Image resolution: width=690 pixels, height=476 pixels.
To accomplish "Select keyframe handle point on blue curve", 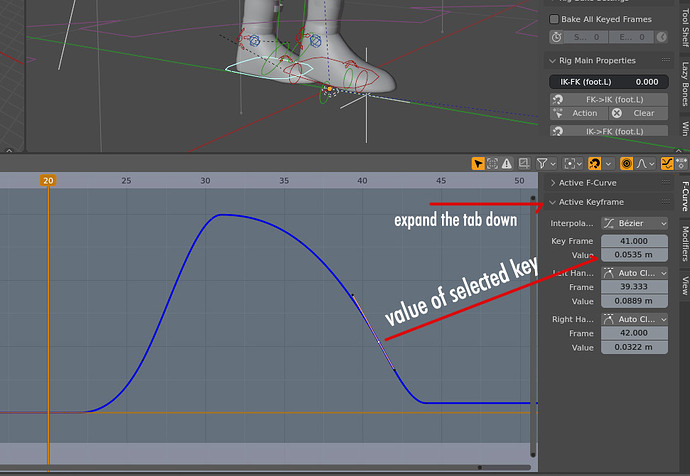I will pos(378,341).
